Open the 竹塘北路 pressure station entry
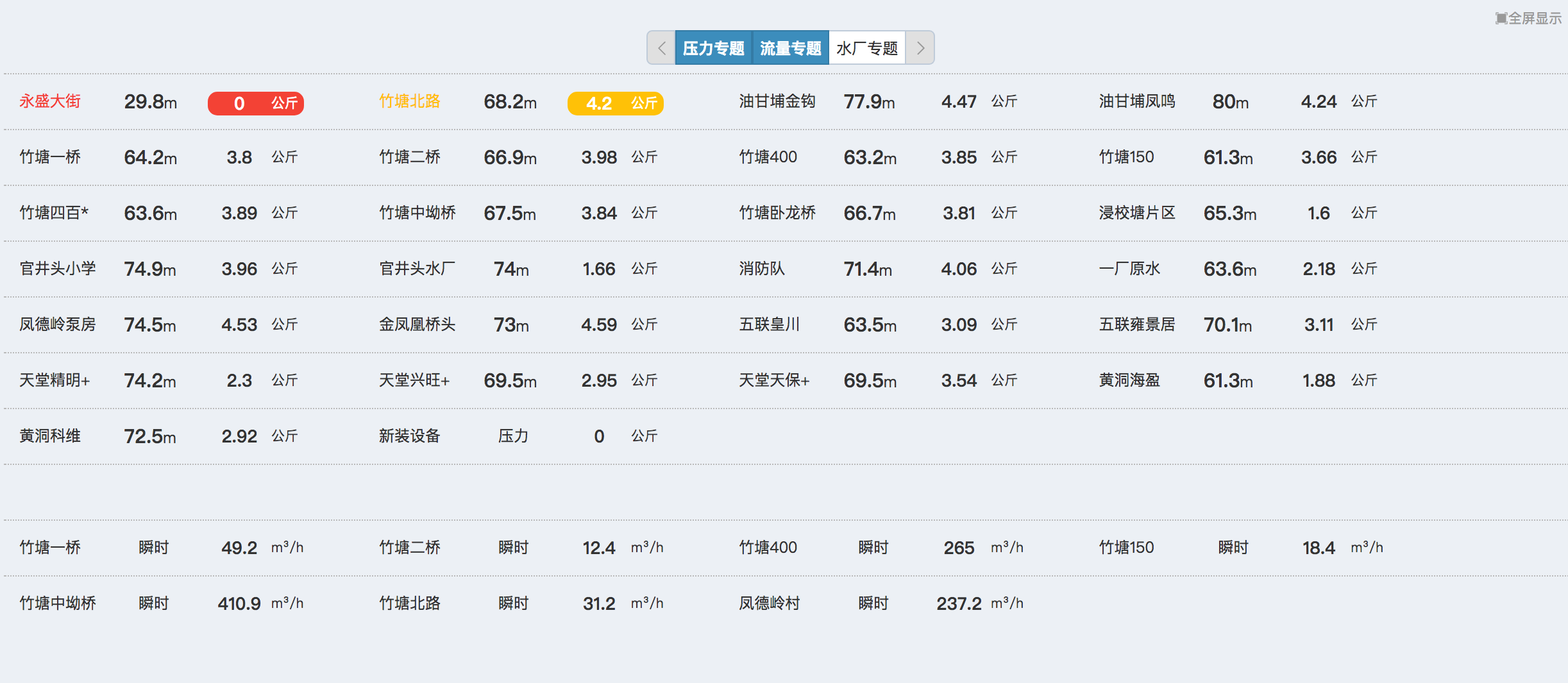 pyautogui.click(x=410, y=101)
